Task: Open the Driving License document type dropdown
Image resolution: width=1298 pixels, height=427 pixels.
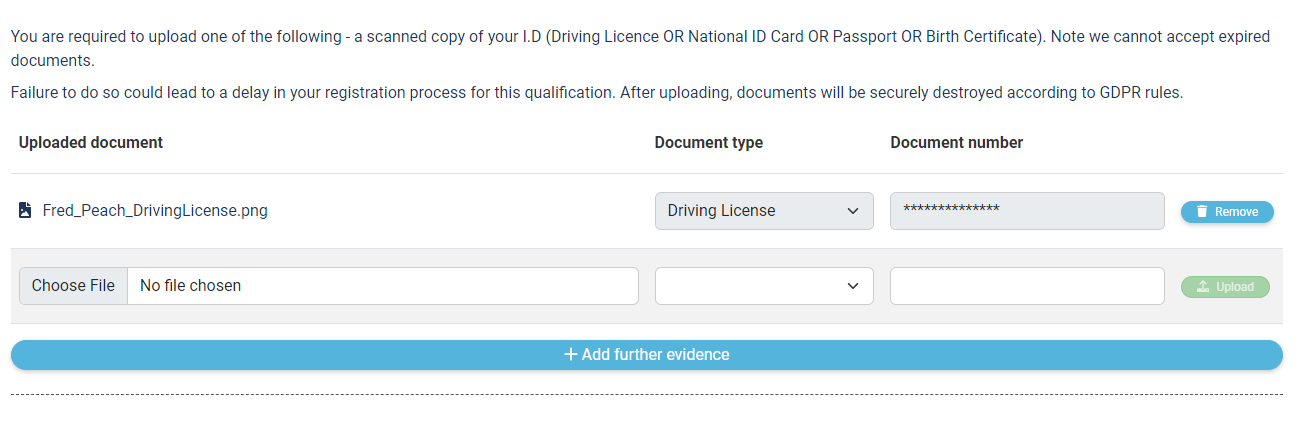Action: (764, 211)
